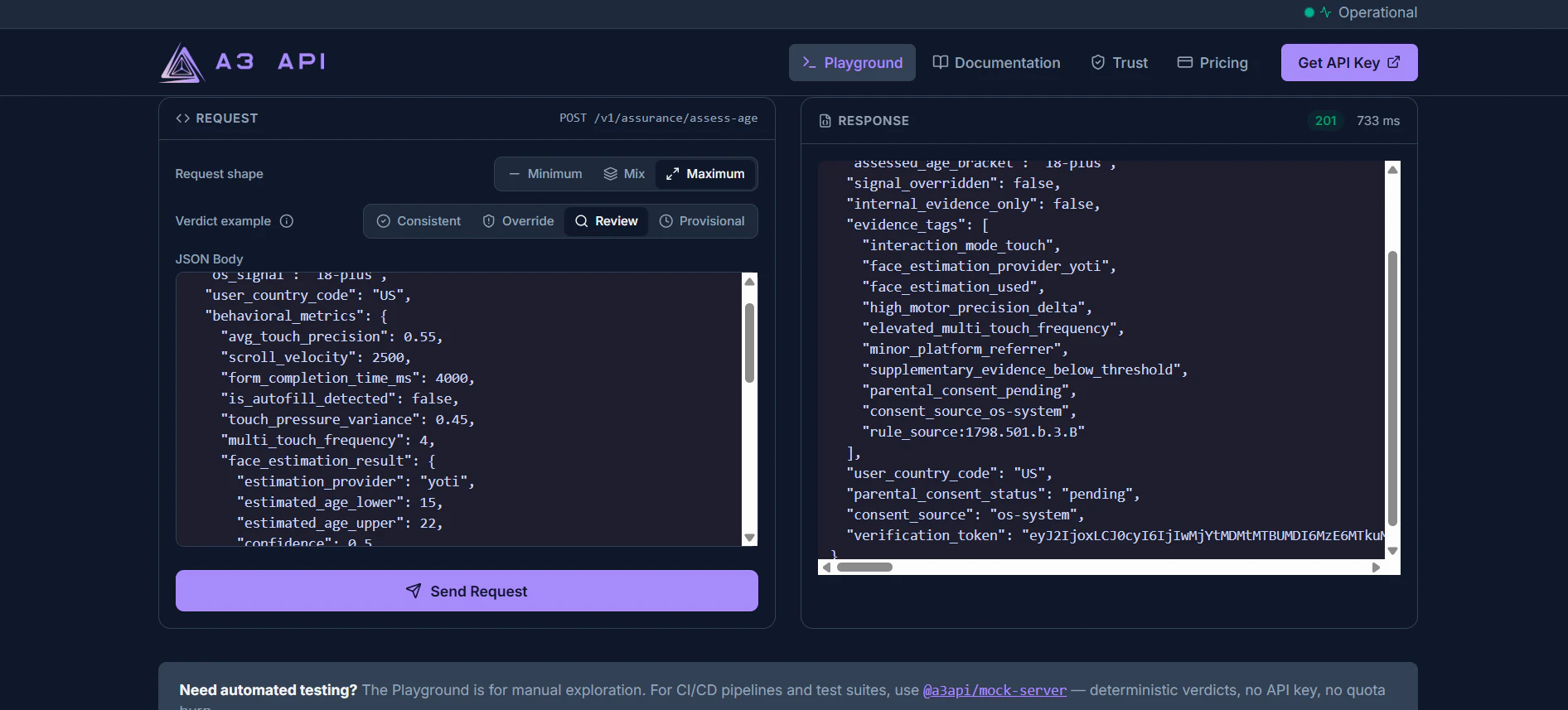
Task: Click the 201 status code badge
Action: click(1326, 121)
